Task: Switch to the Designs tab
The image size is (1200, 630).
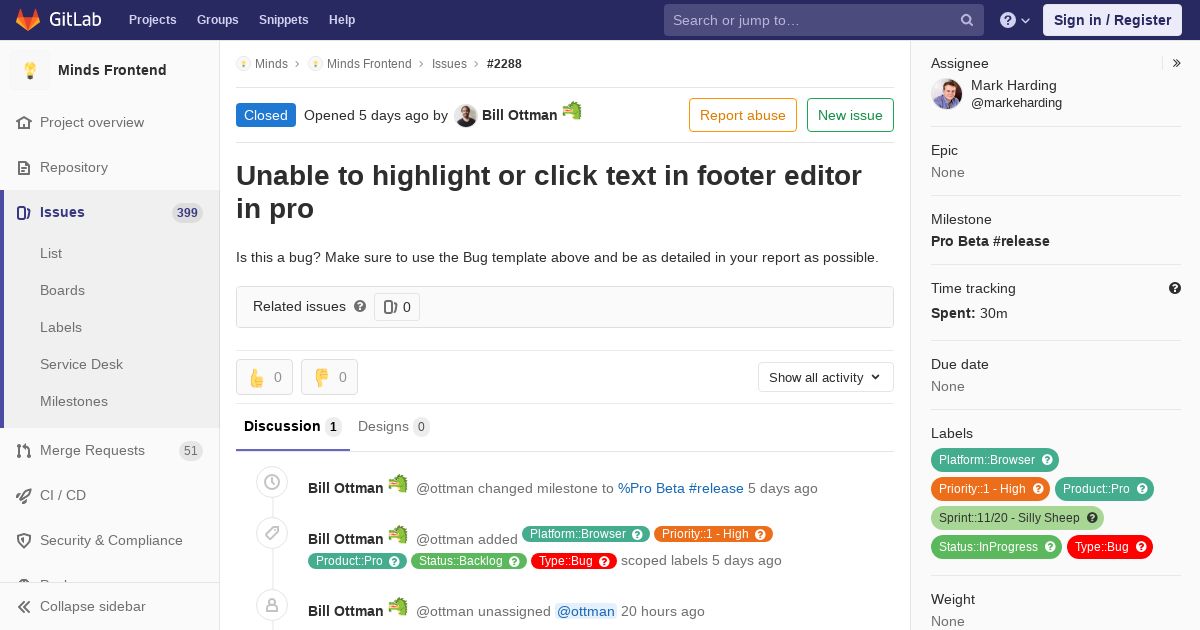Action: tap(393, 427)
